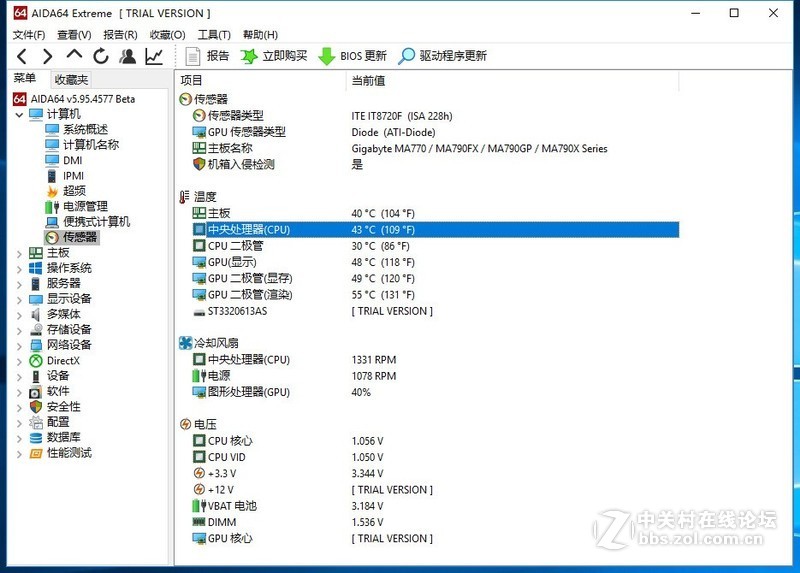Click the 超频 flame icon in the tree

pyautogui.click(x=52, y=191)
